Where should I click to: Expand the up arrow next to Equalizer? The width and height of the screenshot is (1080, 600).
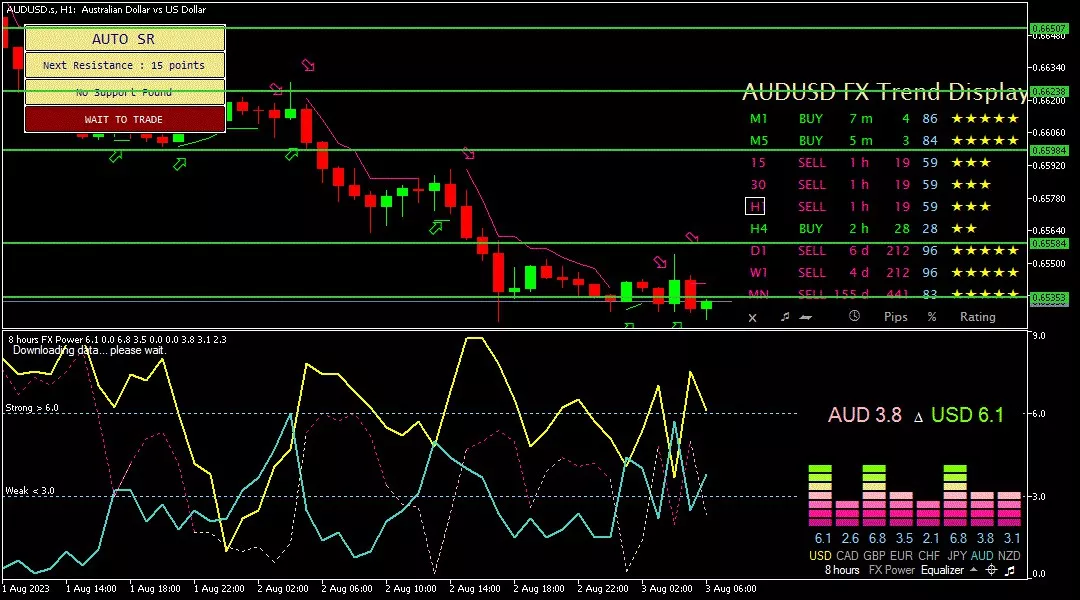coord(972,570)
